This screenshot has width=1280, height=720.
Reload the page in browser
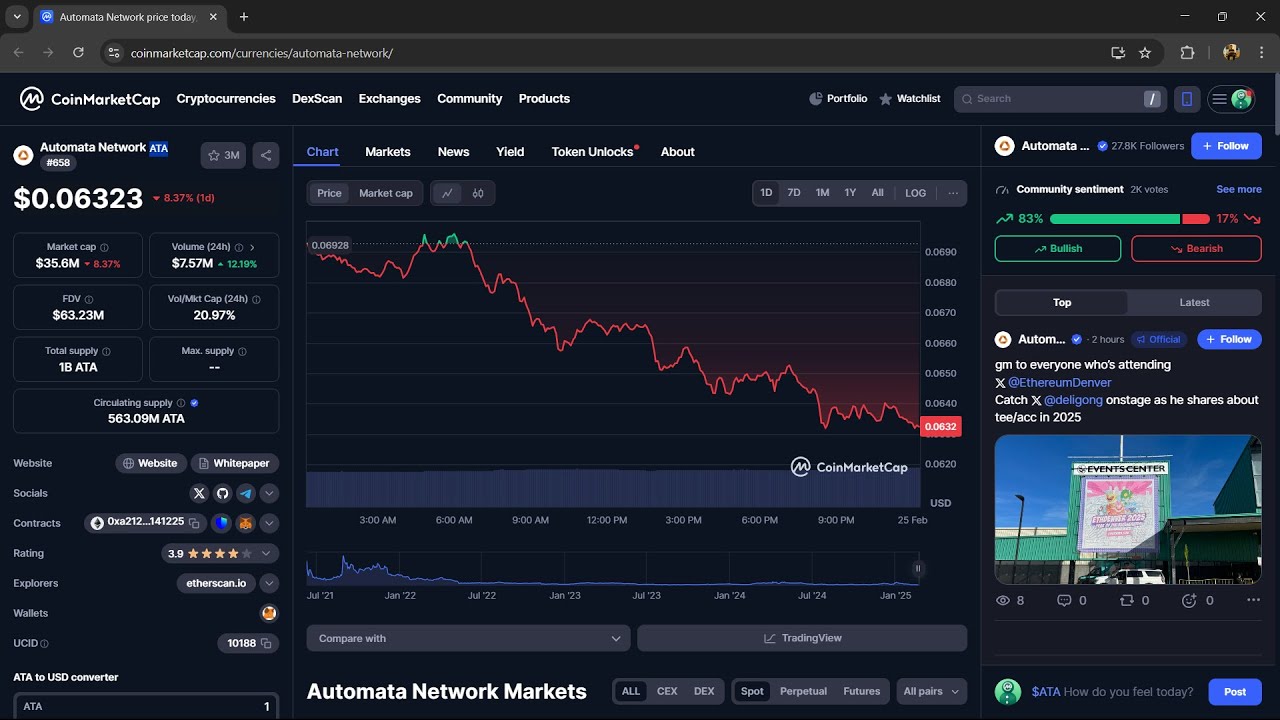click(x=78, y=53)
